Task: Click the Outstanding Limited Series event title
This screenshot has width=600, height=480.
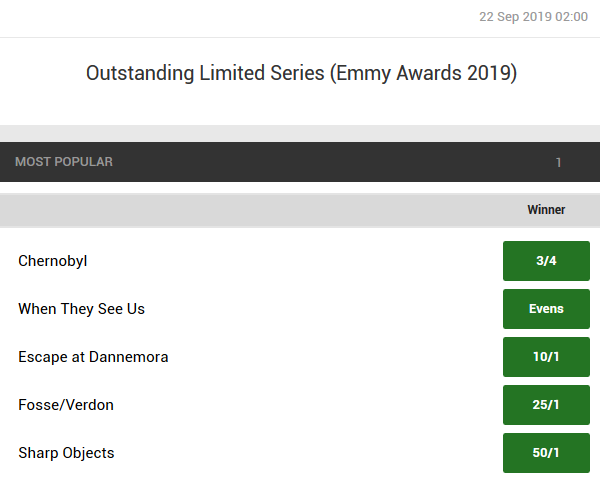Action: pyautogui.click(x=302, y=73)
